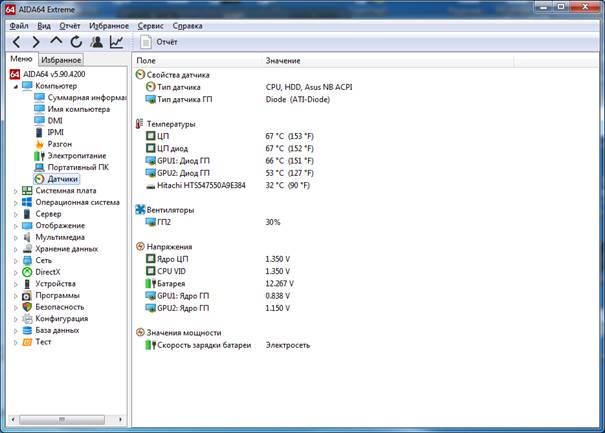
Task: Open the Отчёт menu in the menu bar
Action: pyautogui.click(x=69, y=26)
